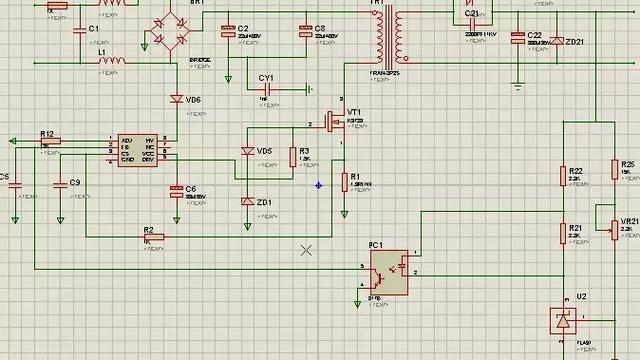Select the ZD21 zener diode
640x360 pixels.
(x=557, y=41)
